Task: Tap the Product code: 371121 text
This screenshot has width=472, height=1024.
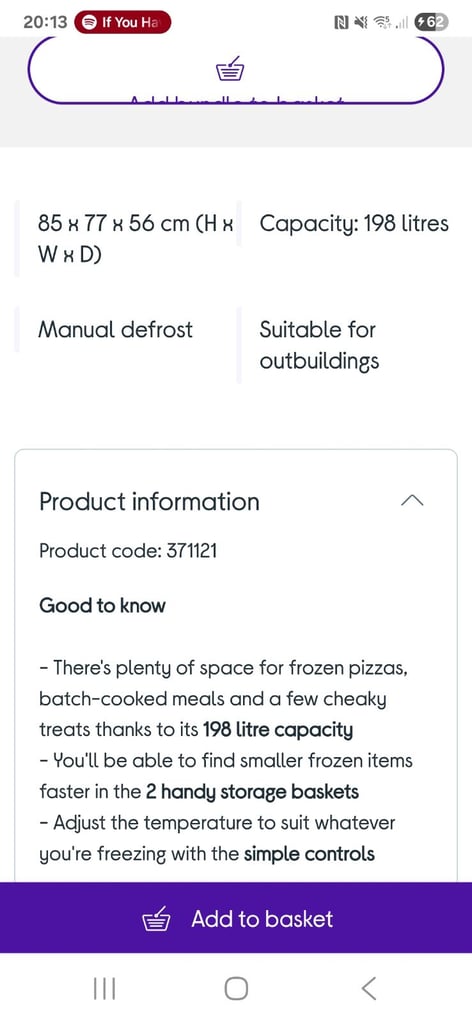Action: [128, 551]
